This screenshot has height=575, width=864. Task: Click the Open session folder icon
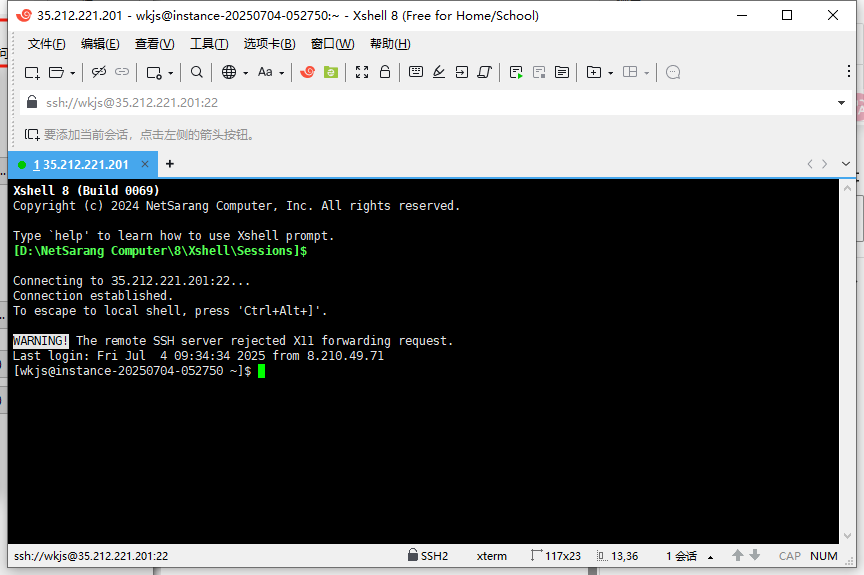point(56,72)
